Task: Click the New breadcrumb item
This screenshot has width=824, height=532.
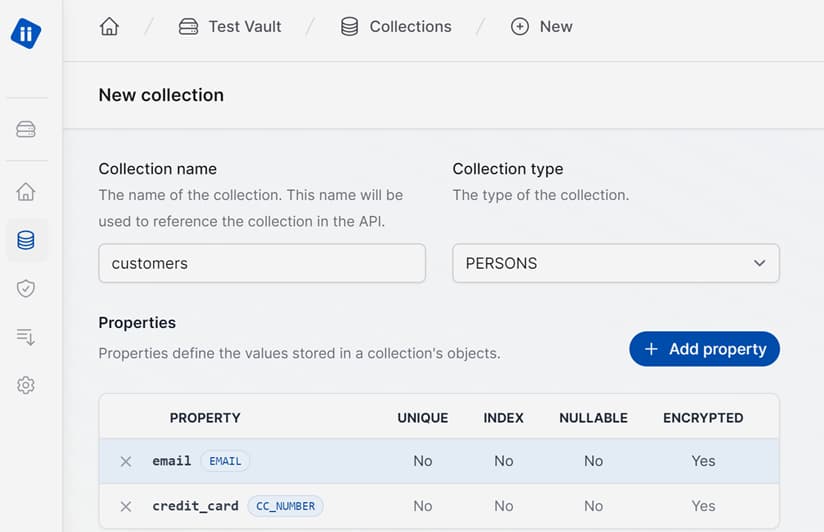Action: click(541, 27)
